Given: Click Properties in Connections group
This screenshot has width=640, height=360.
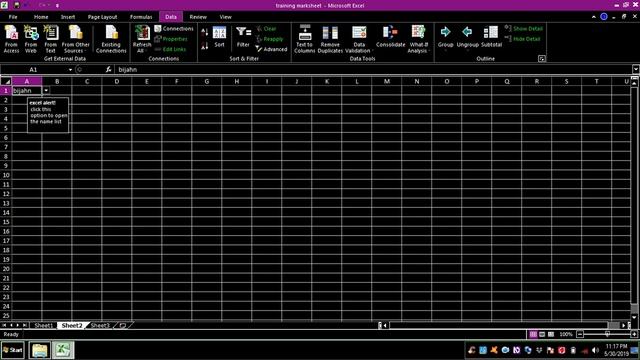Looking at the screenshot, I should click(x=171, y=39).
